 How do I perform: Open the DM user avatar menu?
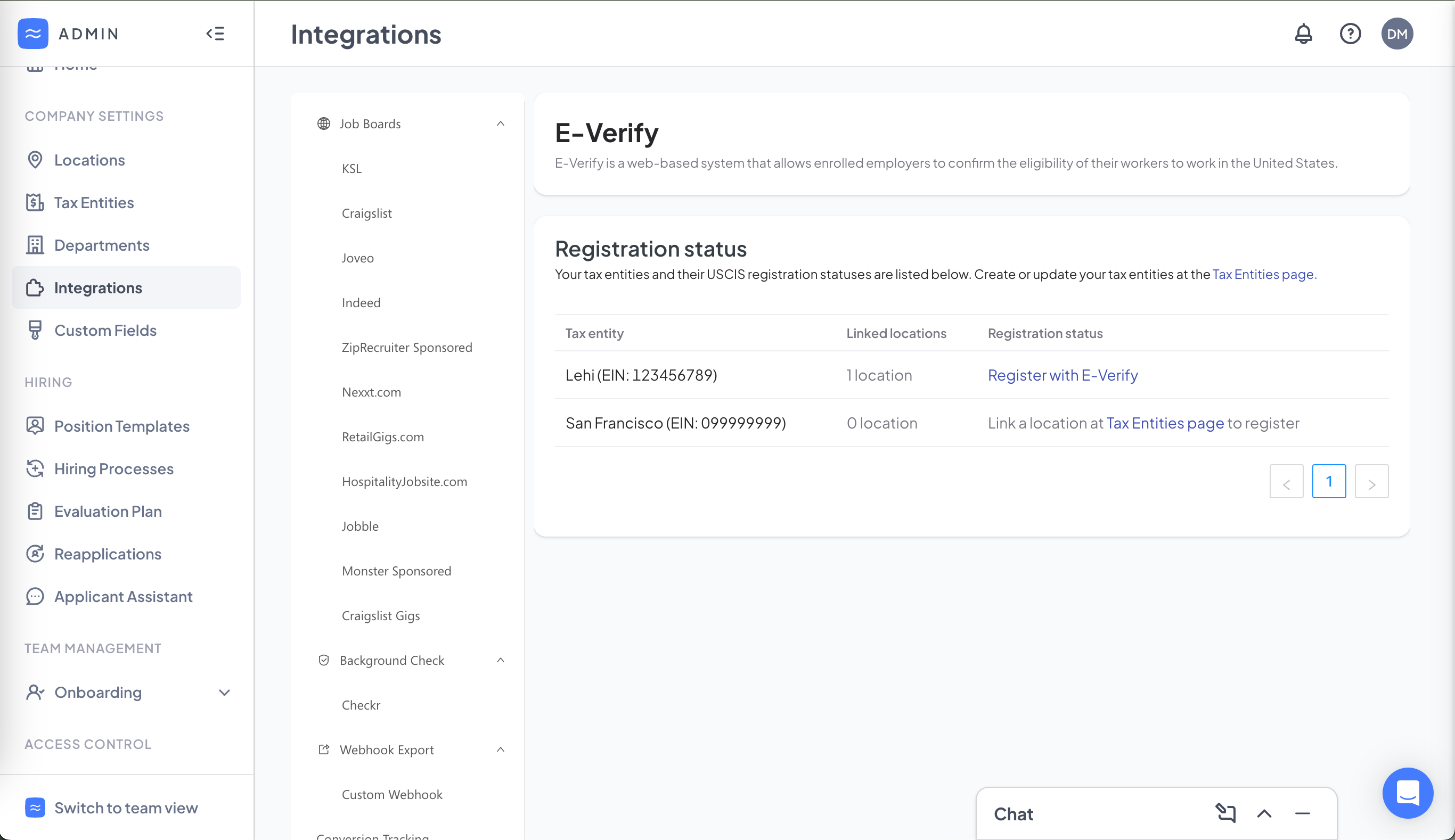[x=1397, y=34]
